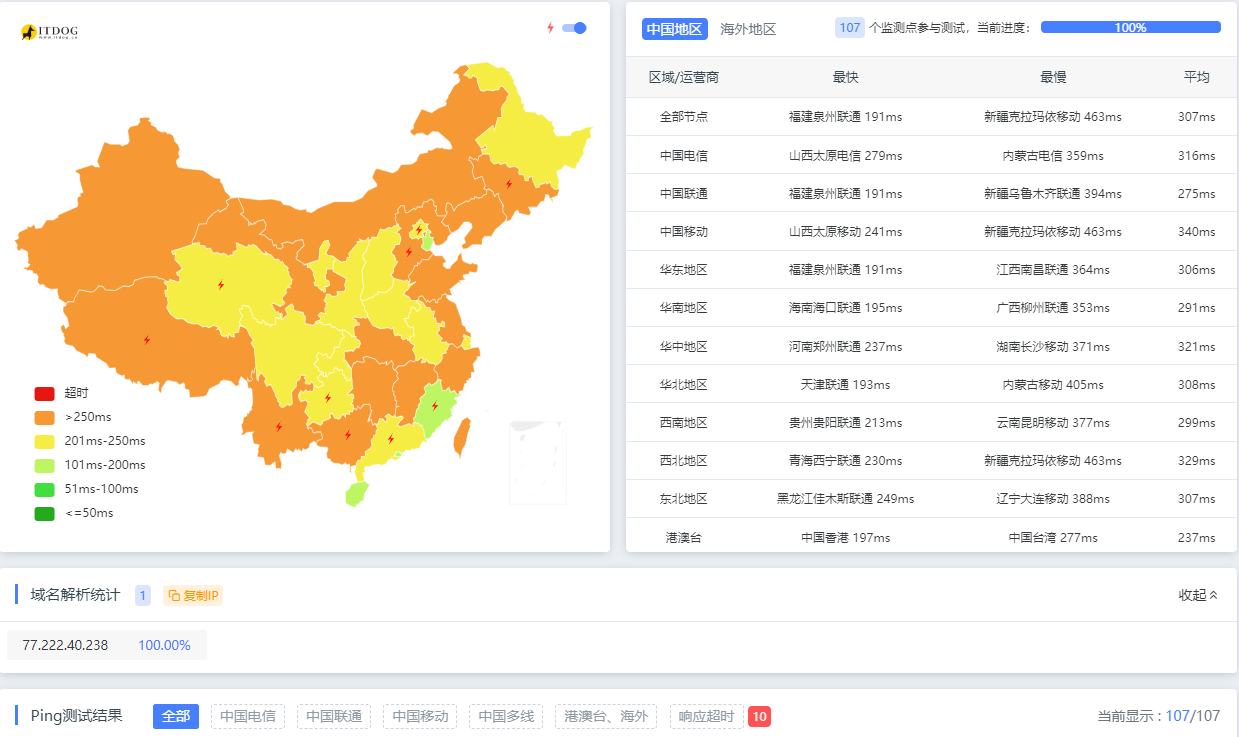
Task: Click the lightning marker on Heilongjiang/Jilin area
Action: (x=508, y=184)
